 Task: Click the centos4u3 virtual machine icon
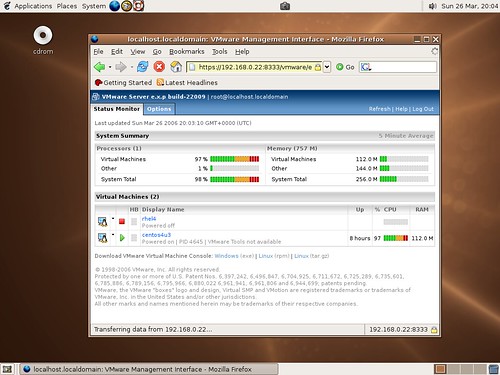pos(102,238)
